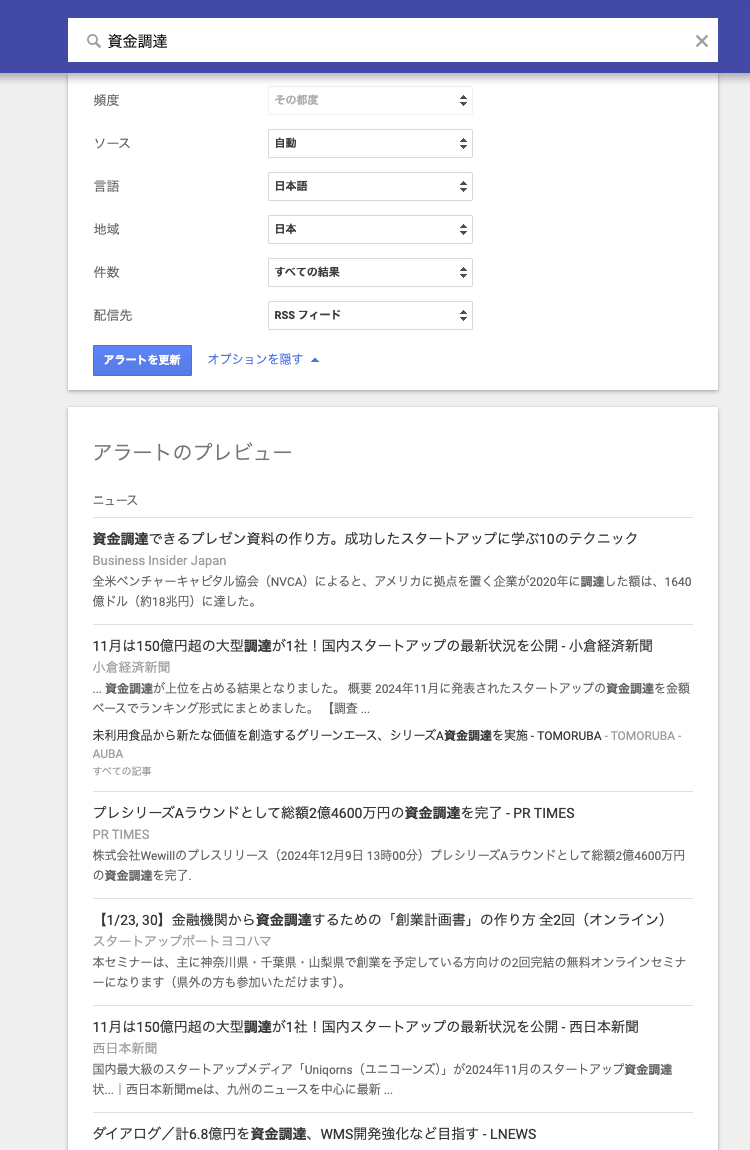Click the 件数 dropdown arrow icon
This screenshot has height=1150, width=750.
pyautogui.click(x=463, y=272)
